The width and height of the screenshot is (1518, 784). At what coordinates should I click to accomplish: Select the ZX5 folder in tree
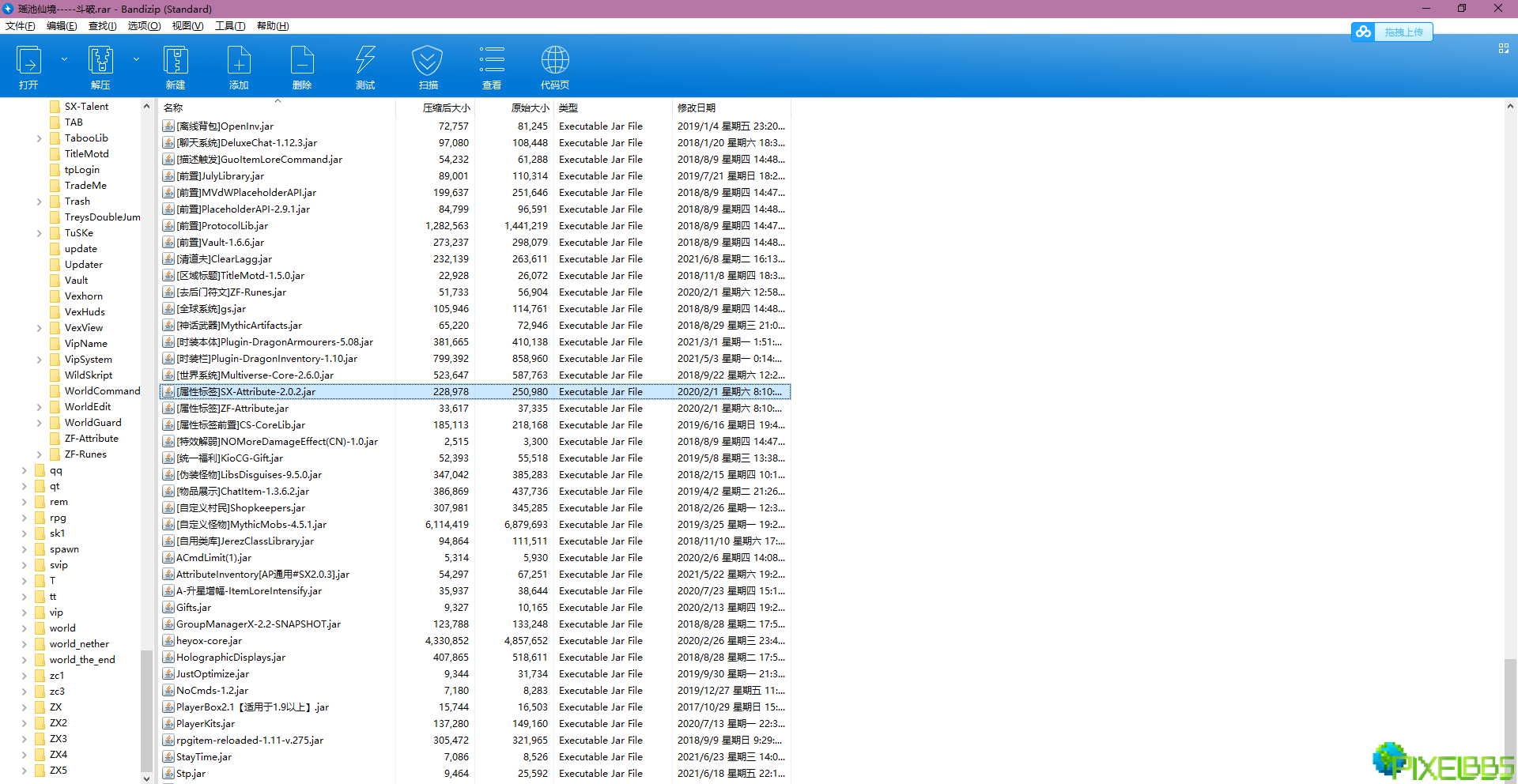pyautogui.click(x=59, y=771)
